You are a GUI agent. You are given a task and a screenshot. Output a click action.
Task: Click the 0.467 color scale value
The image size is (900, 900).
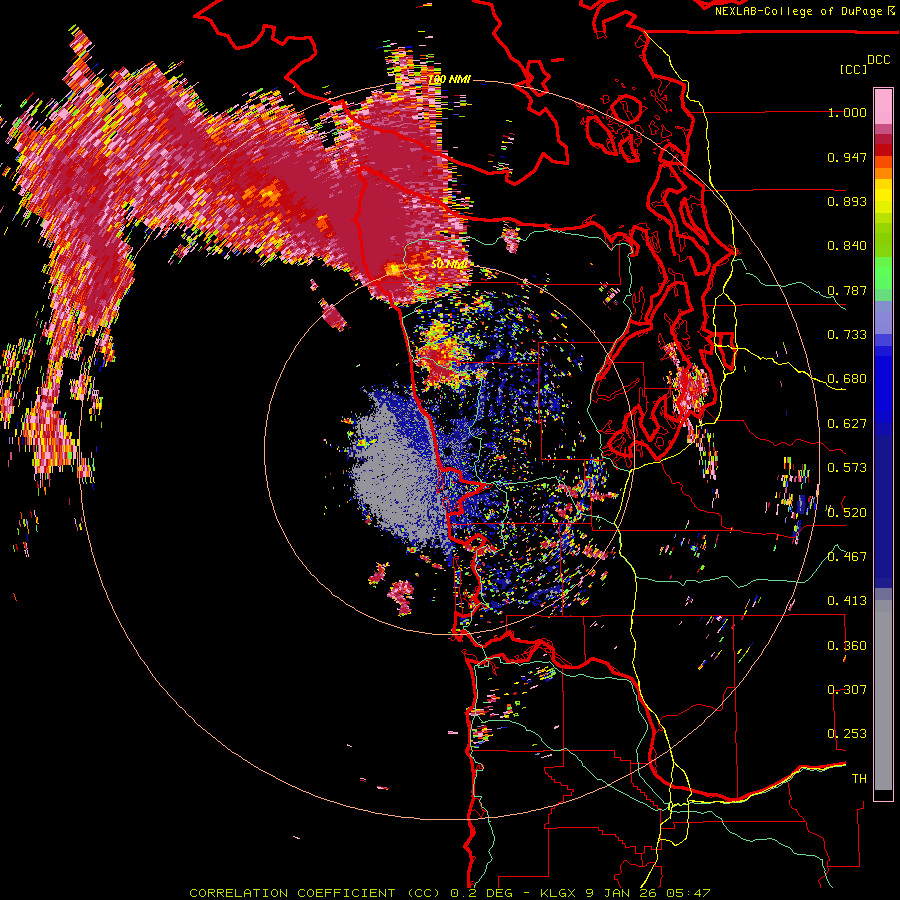(x=847, y=557)
